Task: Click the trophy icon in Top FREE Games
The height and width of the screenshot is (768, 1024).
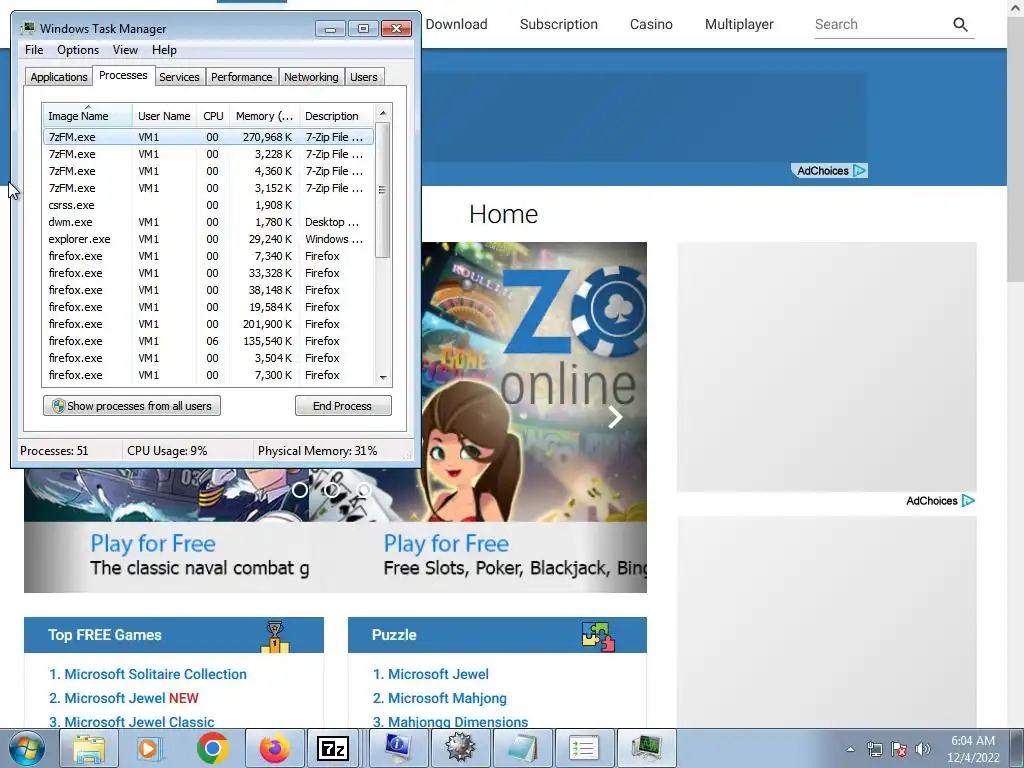Action: [x=275, y=636]
